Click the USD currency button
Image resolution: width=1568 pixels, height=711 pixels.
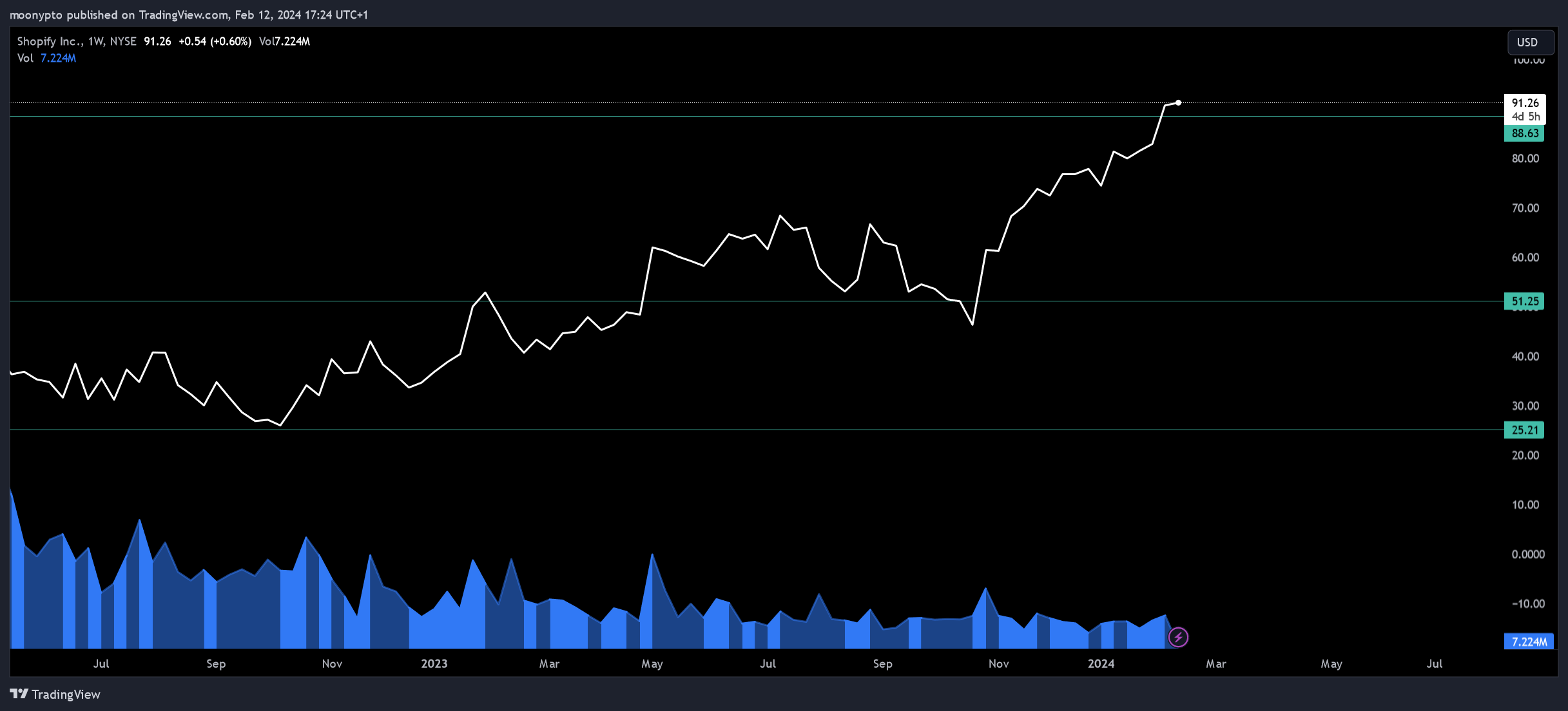[x=1530, y=42]
